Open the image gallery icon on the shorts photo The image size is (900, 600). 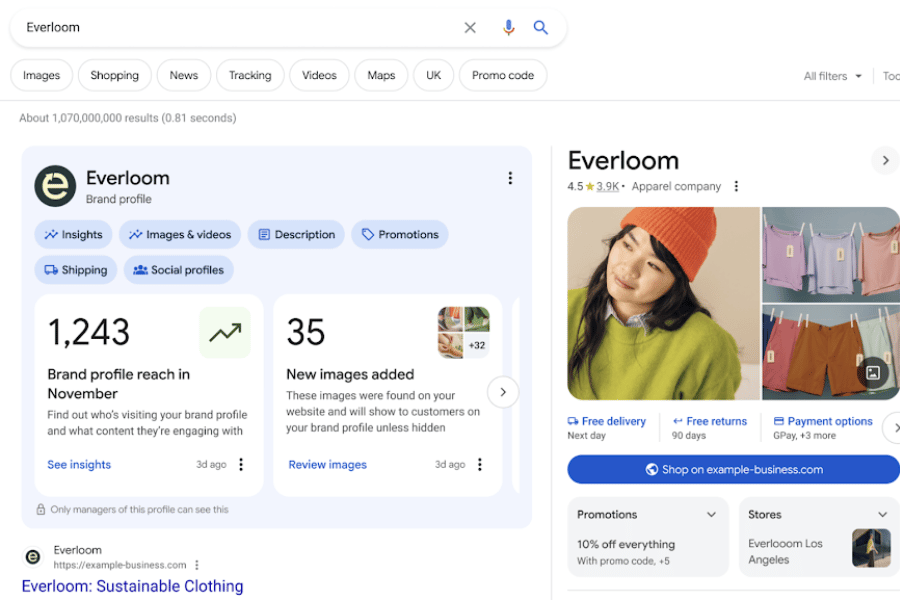872,373
